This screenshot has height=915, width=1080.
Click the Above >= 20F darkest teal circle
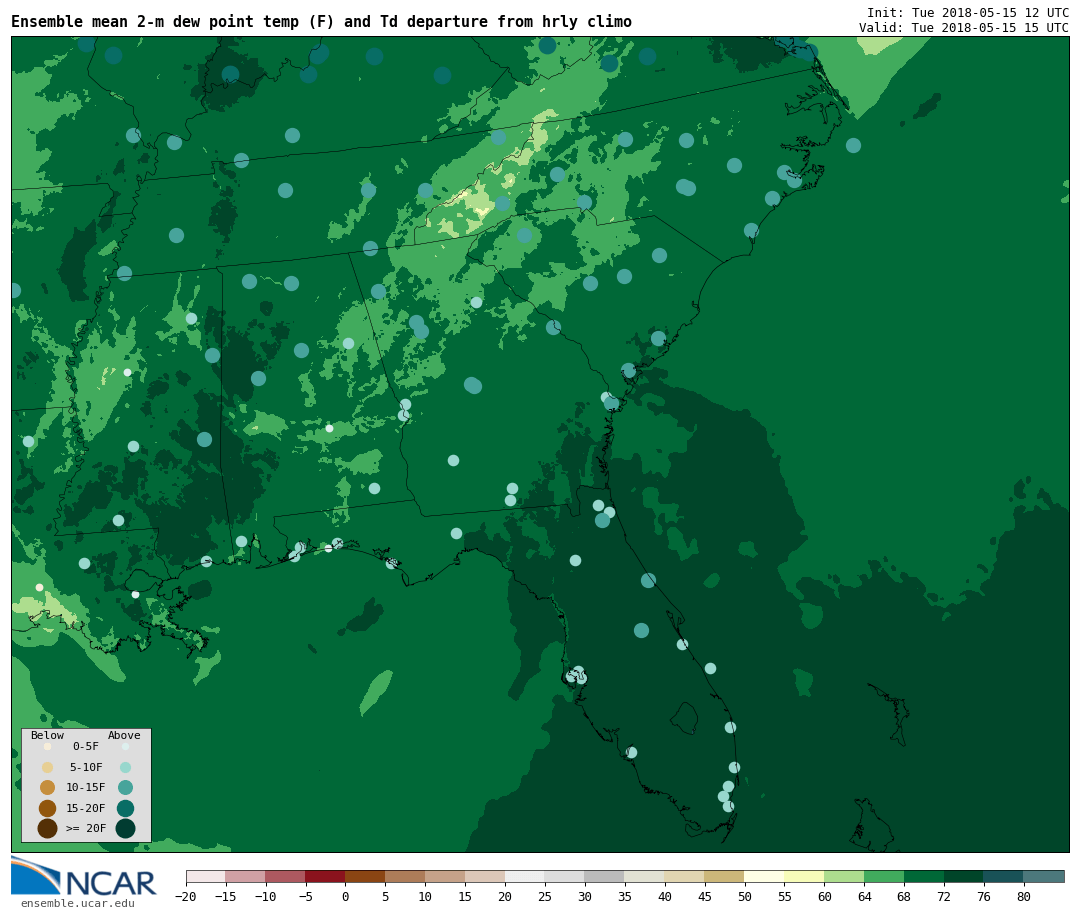point(125,828)
